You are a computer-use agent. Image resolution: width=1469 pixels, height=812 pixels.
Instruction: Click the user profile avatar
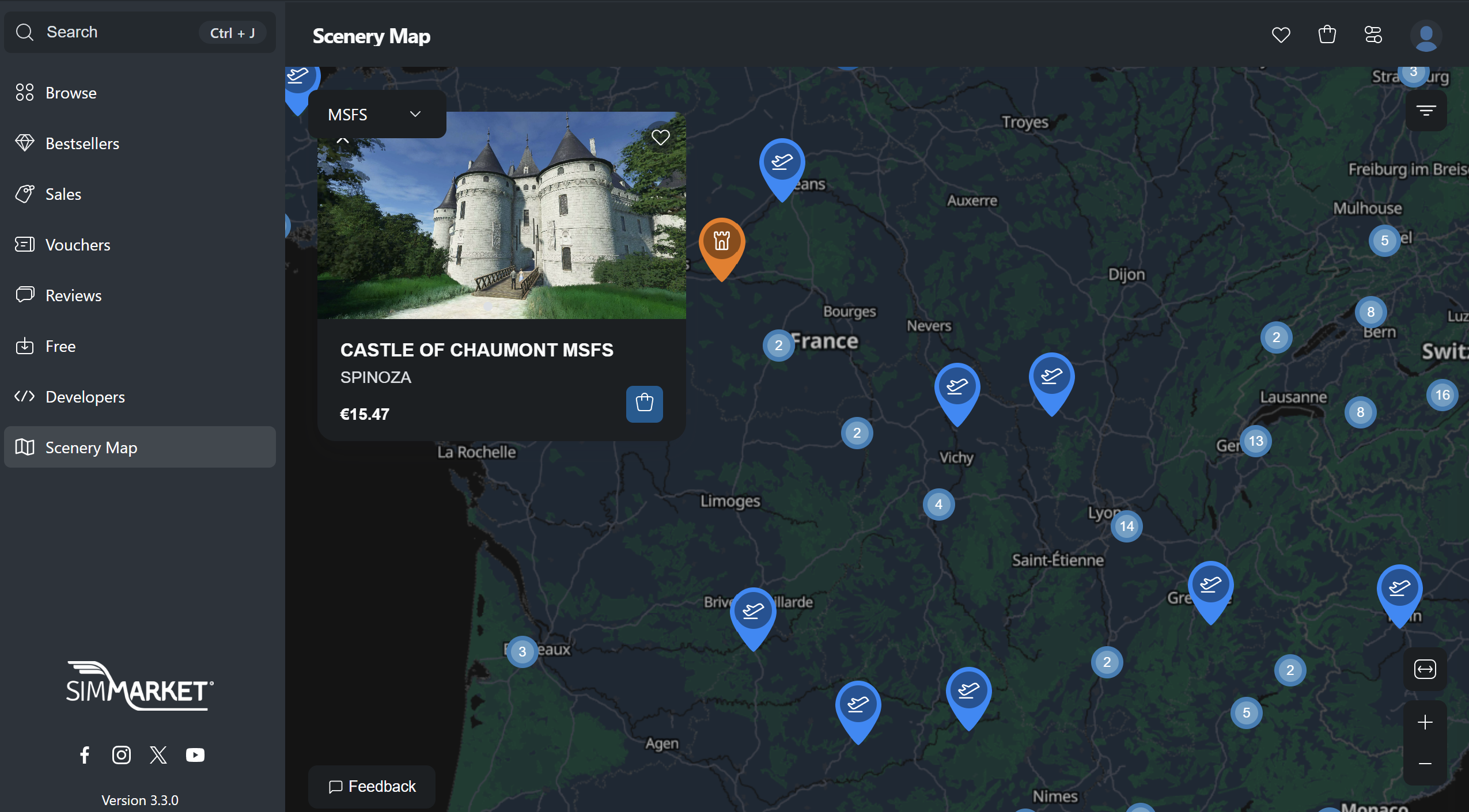click(1425, 36)
